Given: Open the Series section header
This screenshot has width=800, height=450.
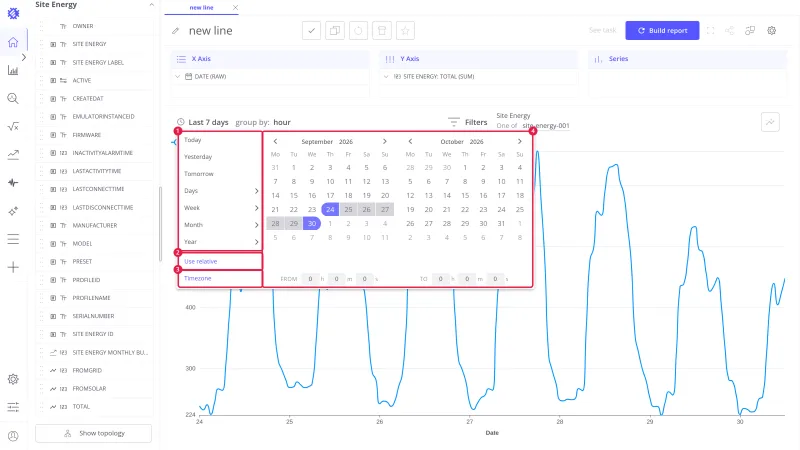Looking at the screenshot, I should 687,59.
